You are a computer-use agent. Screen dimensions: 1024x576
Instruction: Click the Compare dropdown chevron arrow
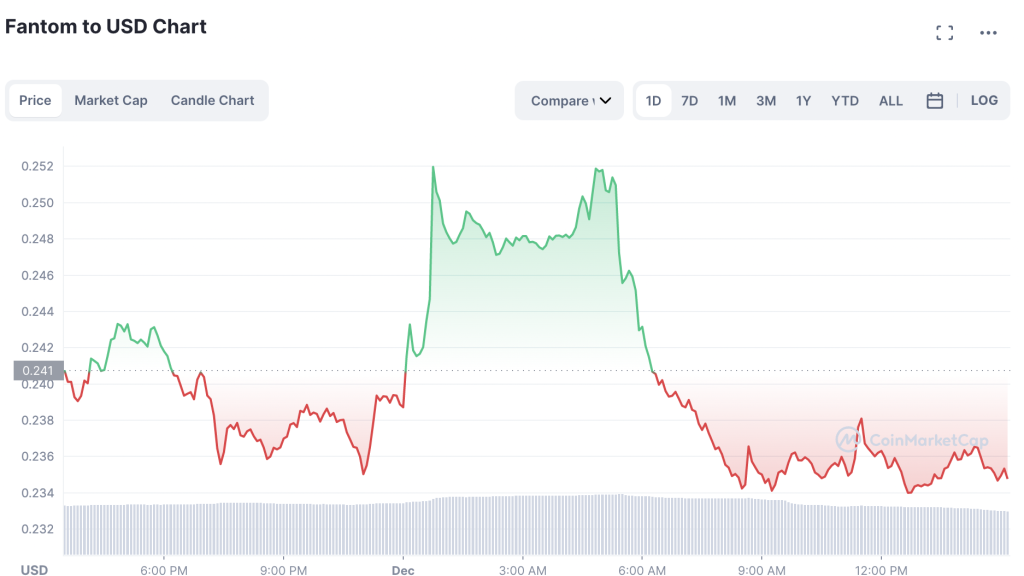(605, 101)
